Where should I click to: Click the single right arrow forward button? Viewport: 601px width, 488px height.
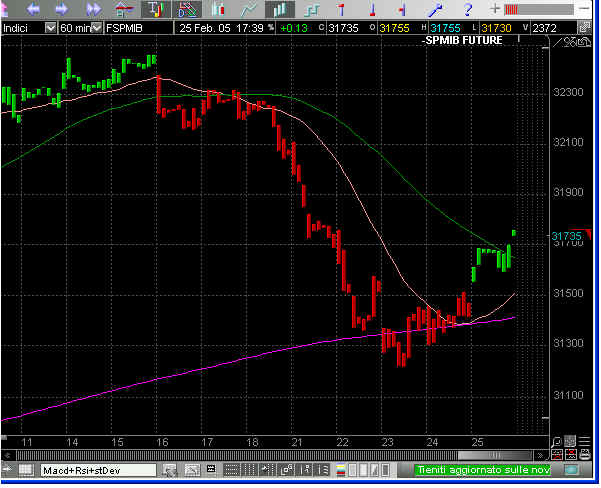[62, 9]
